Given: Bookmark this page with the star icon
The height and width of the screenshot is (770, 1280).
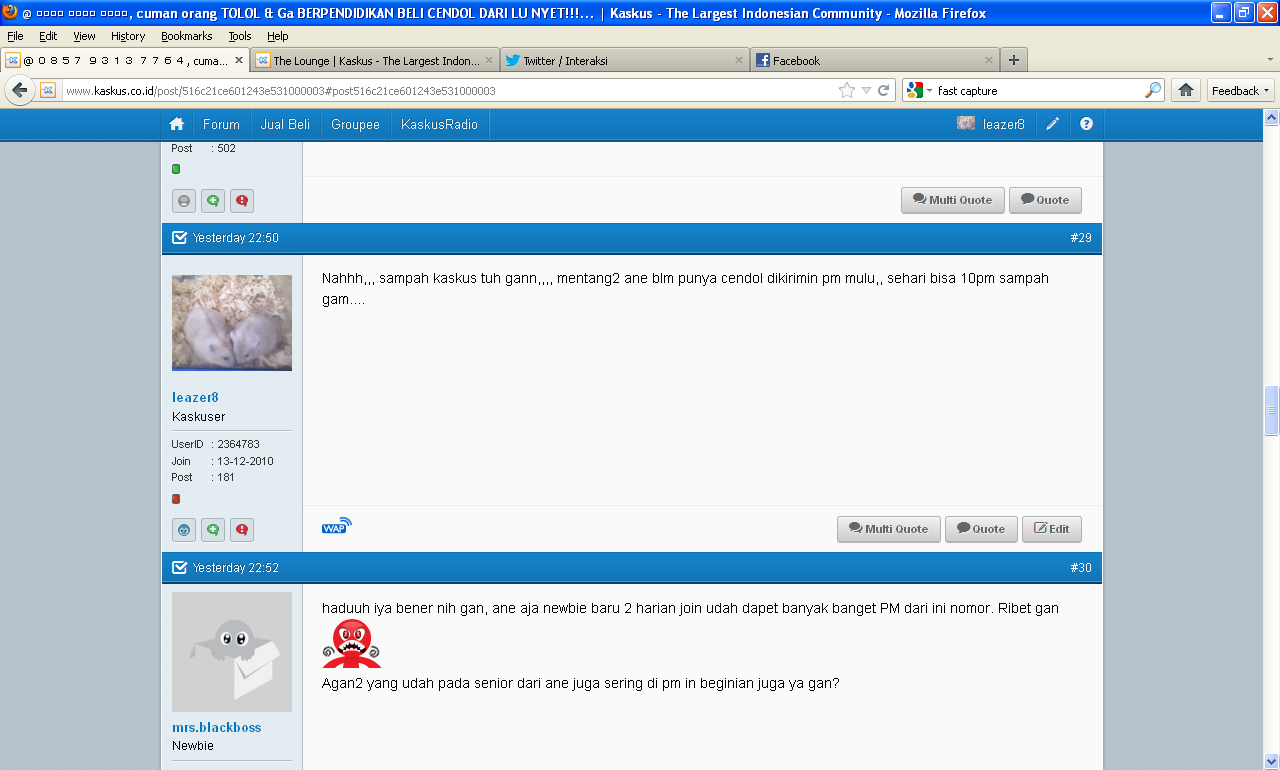Looking at the screenshot, I should [x=847, y=90].
